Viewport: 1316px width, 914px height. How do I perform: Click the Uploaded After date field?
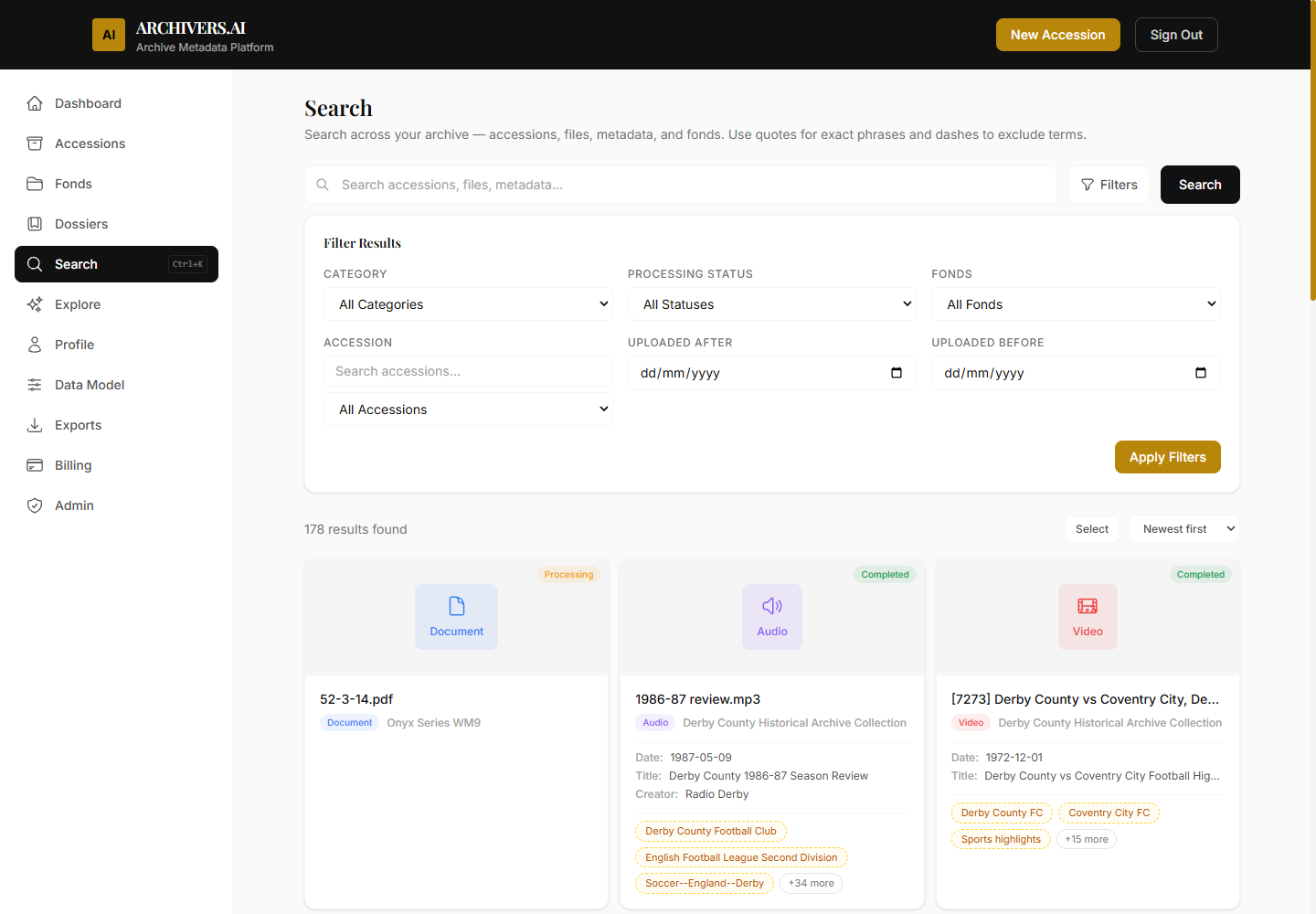772,373
